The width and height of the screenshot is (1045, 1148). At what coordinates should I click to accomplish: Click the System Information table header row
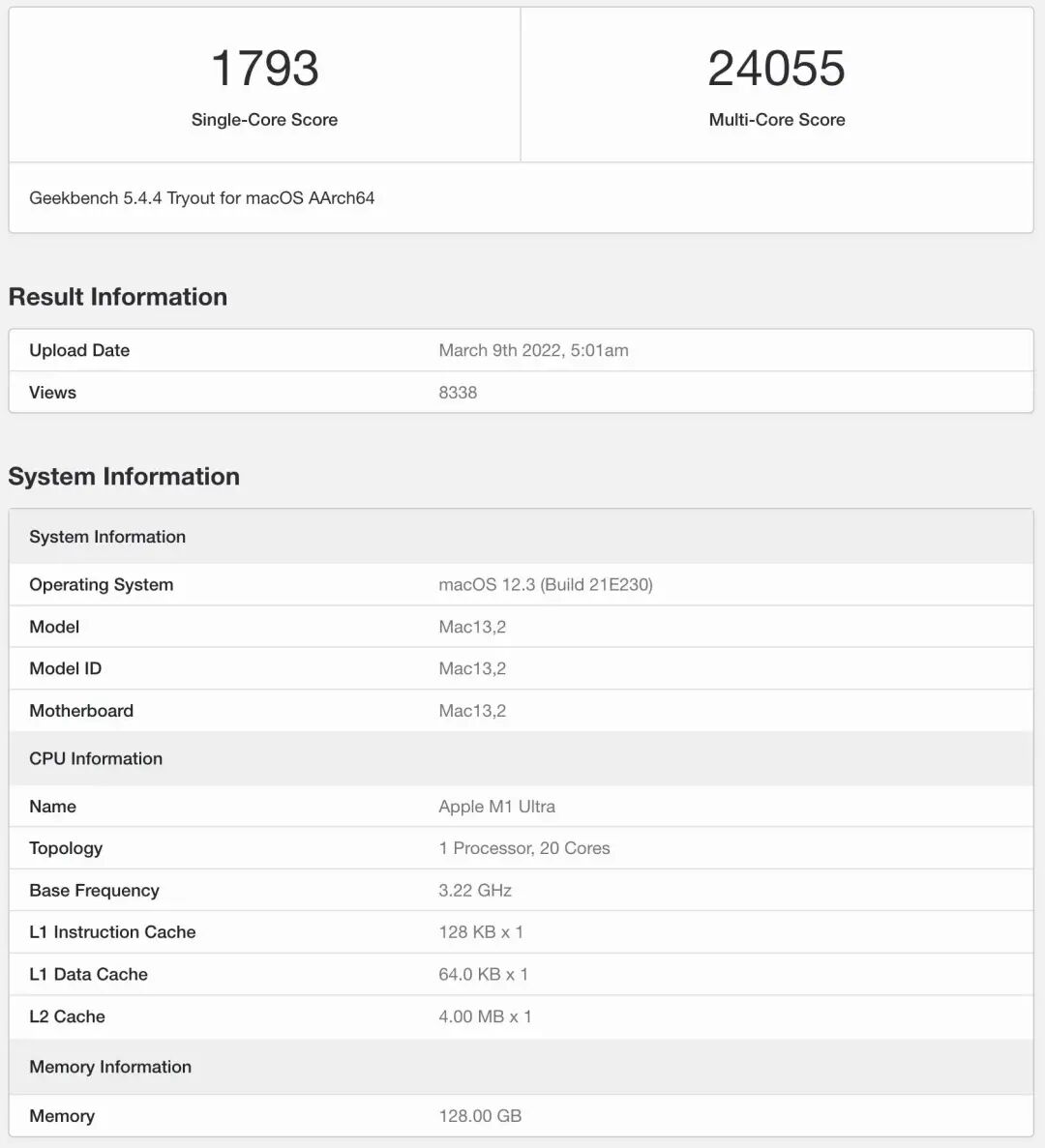tap(521, 537)
